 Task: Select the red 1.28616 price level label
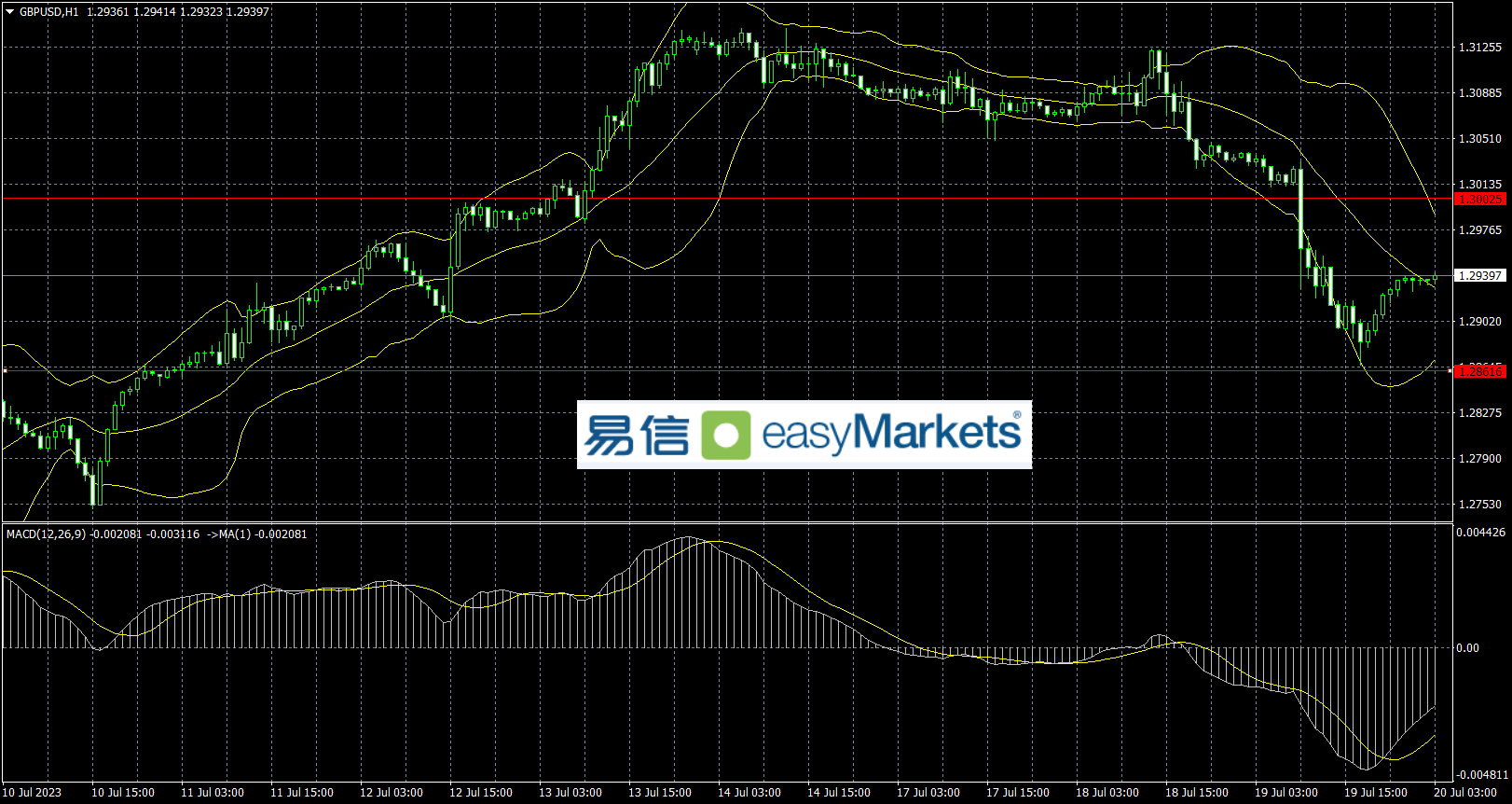click(x=1480, y=371)
